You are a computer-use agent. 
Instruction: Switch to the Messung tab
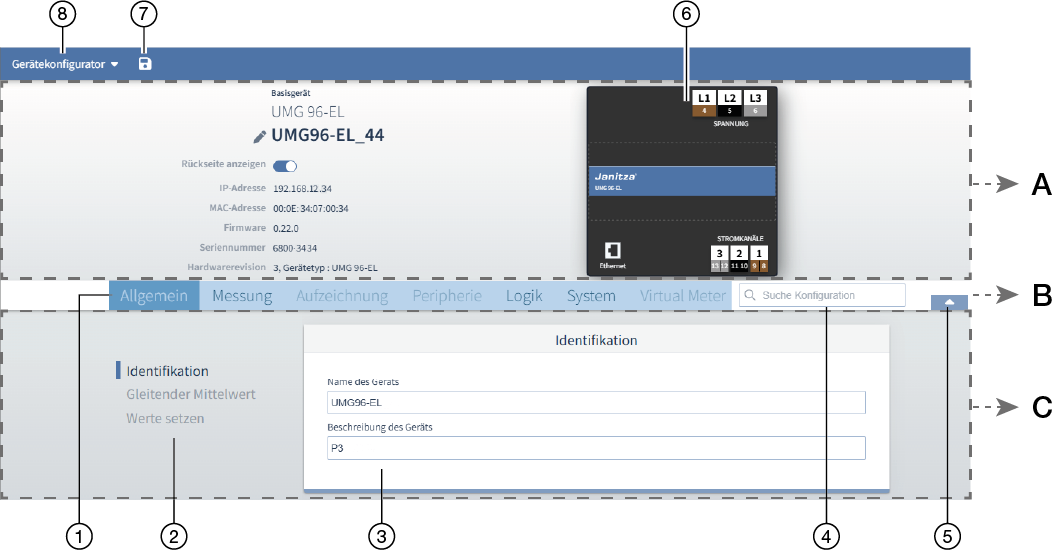pyautogui.click(x=241, y=296)
